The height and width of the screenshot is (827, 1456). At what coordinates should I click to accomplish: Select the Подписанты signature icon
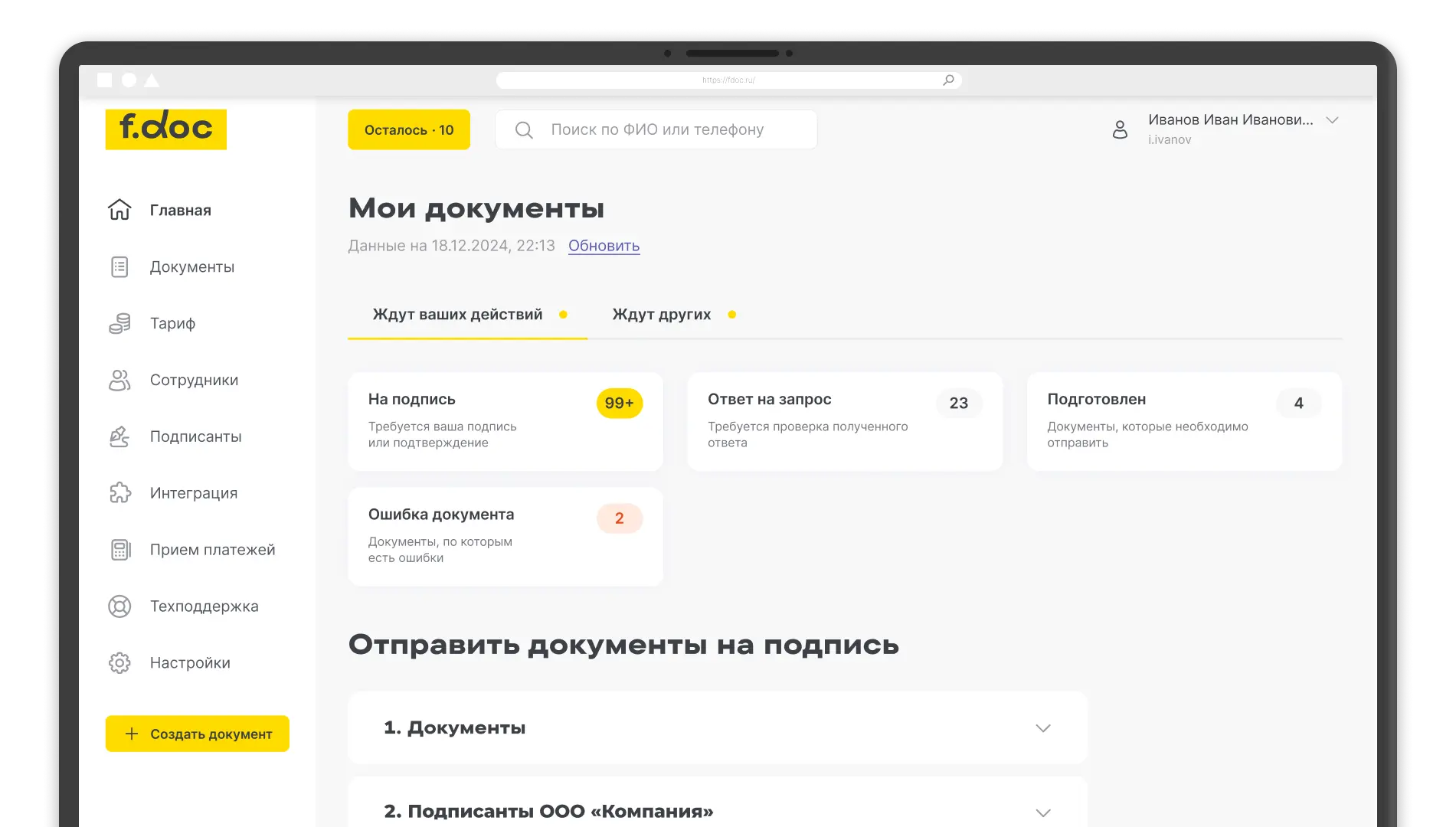tap(119, 436)
